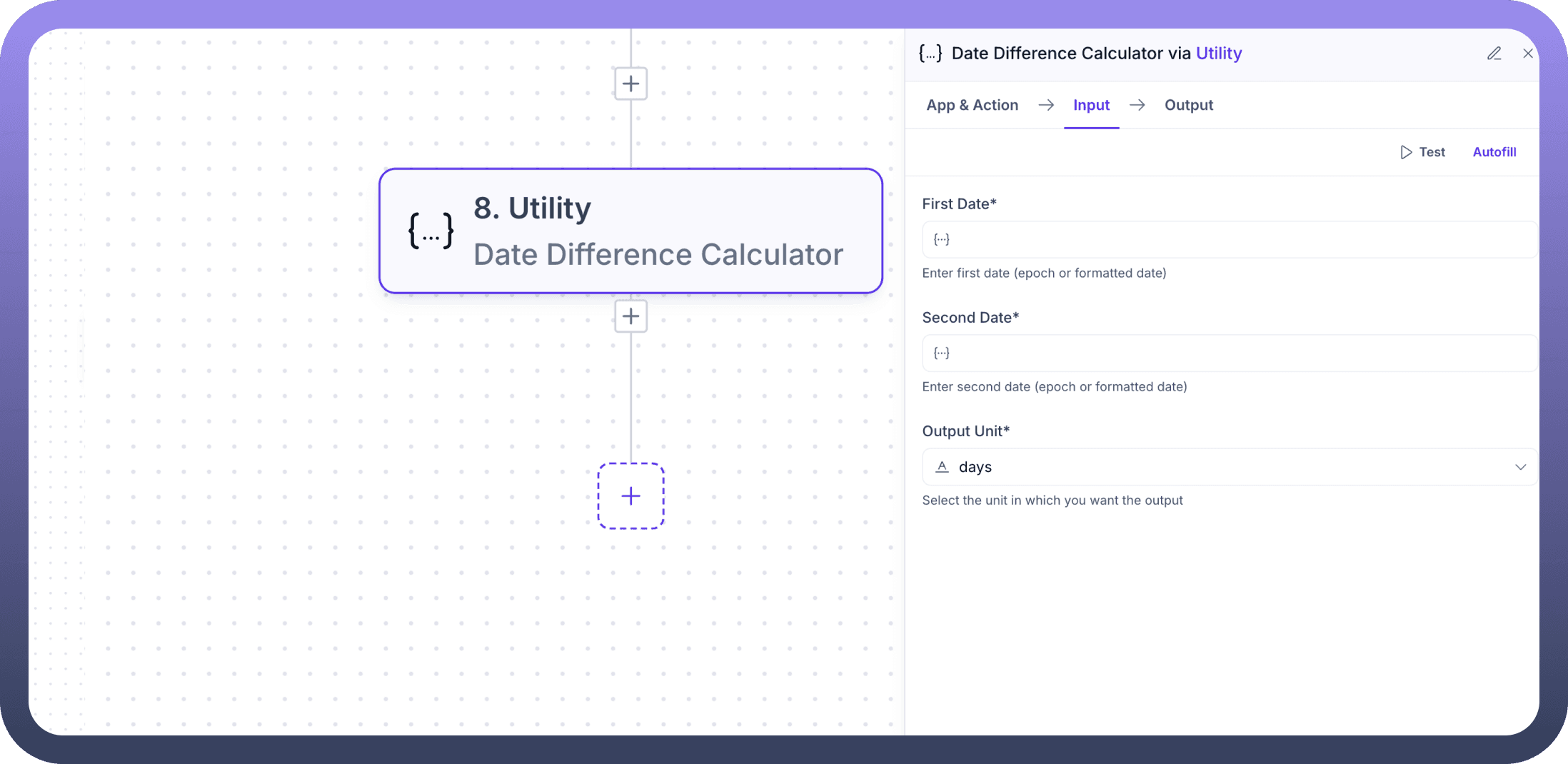1568x764 pixels.
Task: Switch to the App & Action tab
Action: point(972,105)
